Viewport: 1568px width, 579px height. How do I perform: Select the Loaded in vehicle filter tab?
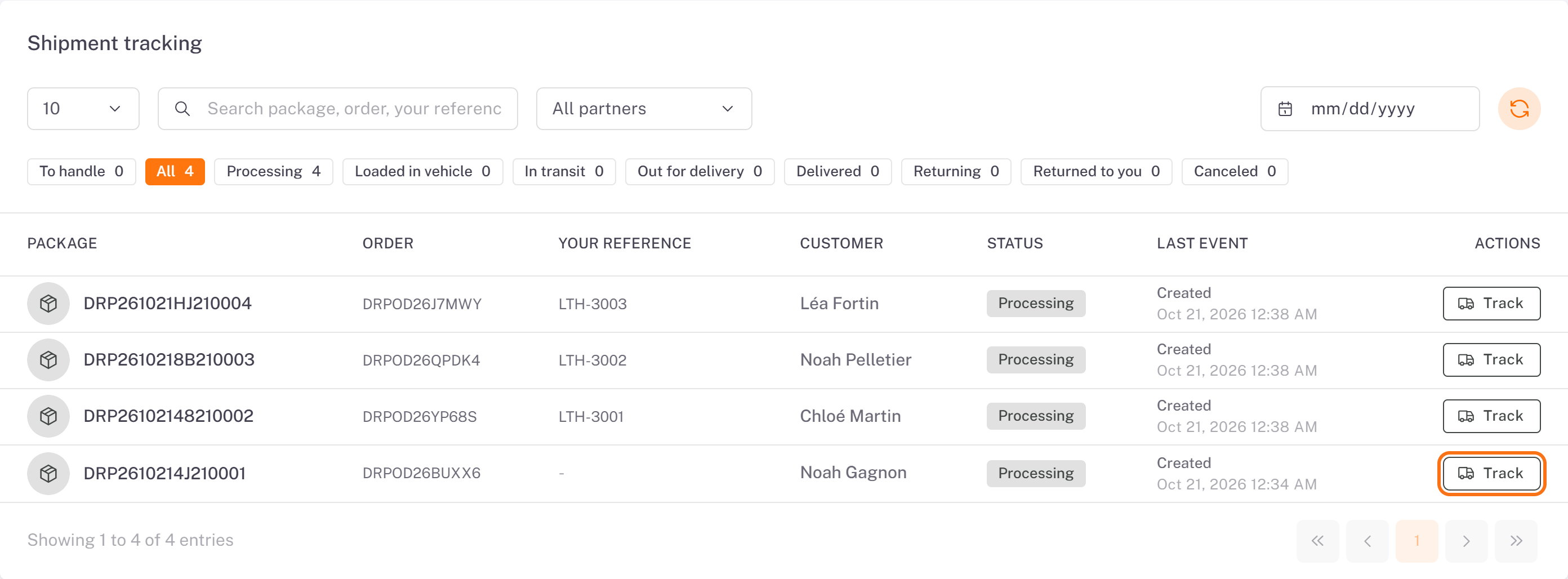[x=422, y=172]
